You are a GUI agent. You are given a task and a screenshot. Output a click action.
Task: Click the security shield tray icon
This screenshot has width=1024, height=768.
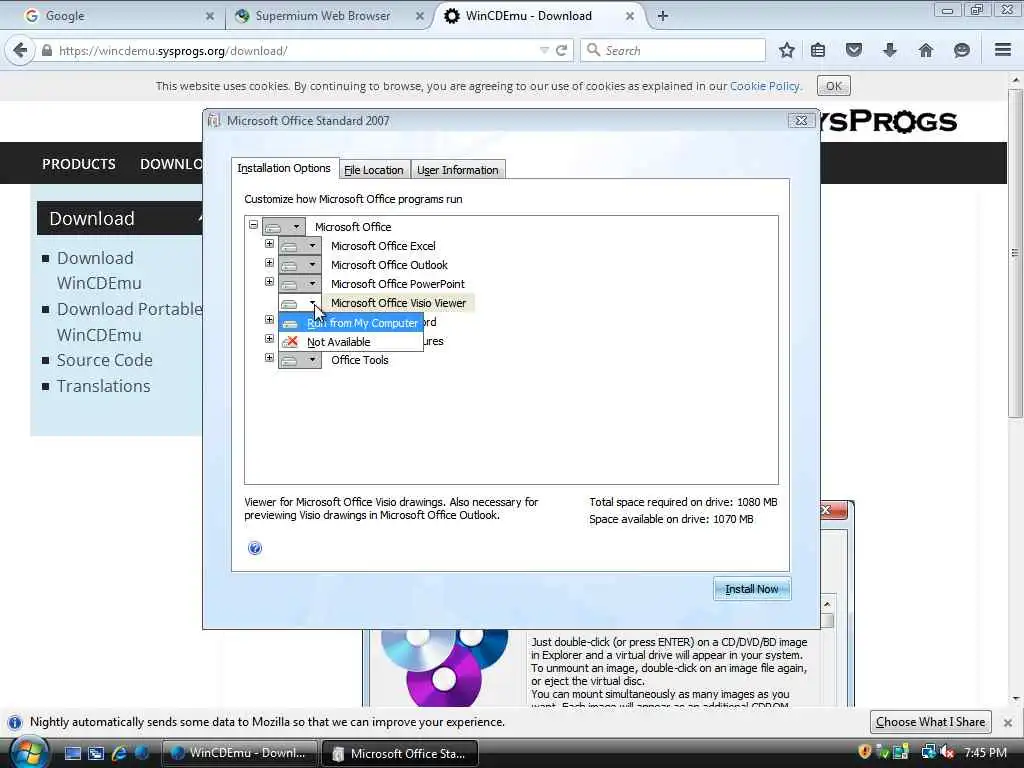[865, 752]
